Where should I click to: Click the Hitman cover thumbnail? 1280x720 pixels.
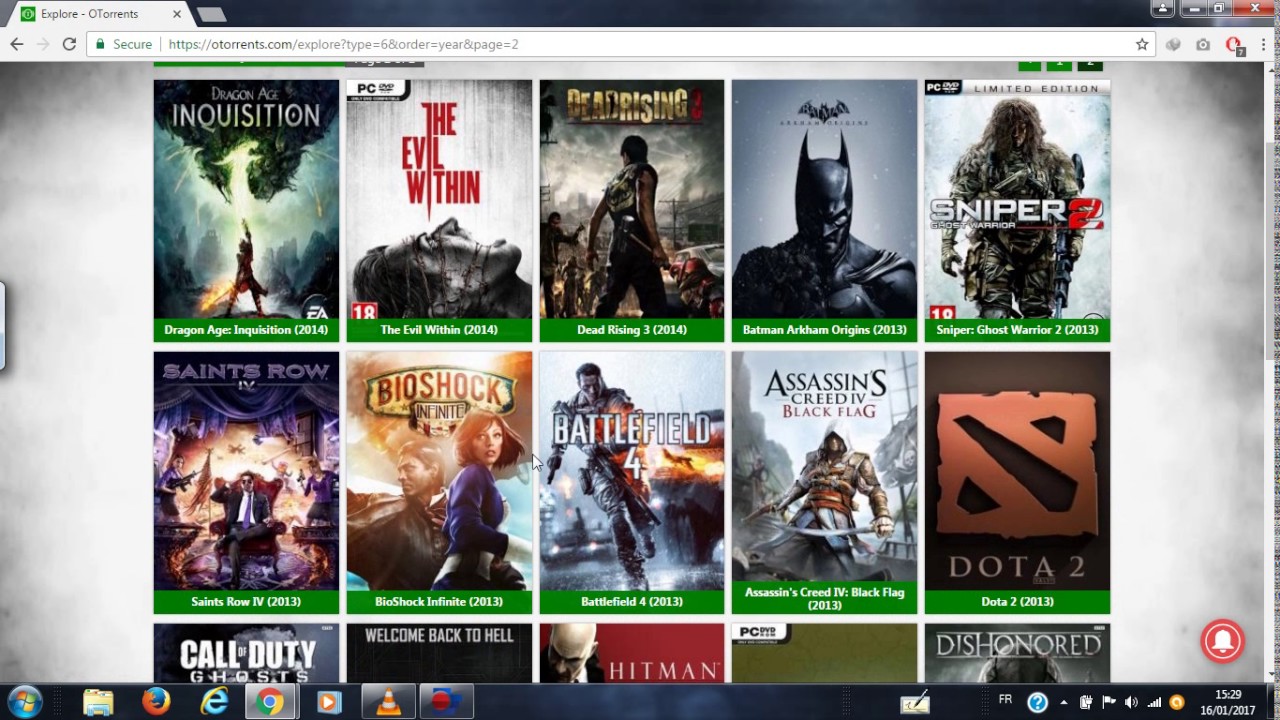coord(632,653)
